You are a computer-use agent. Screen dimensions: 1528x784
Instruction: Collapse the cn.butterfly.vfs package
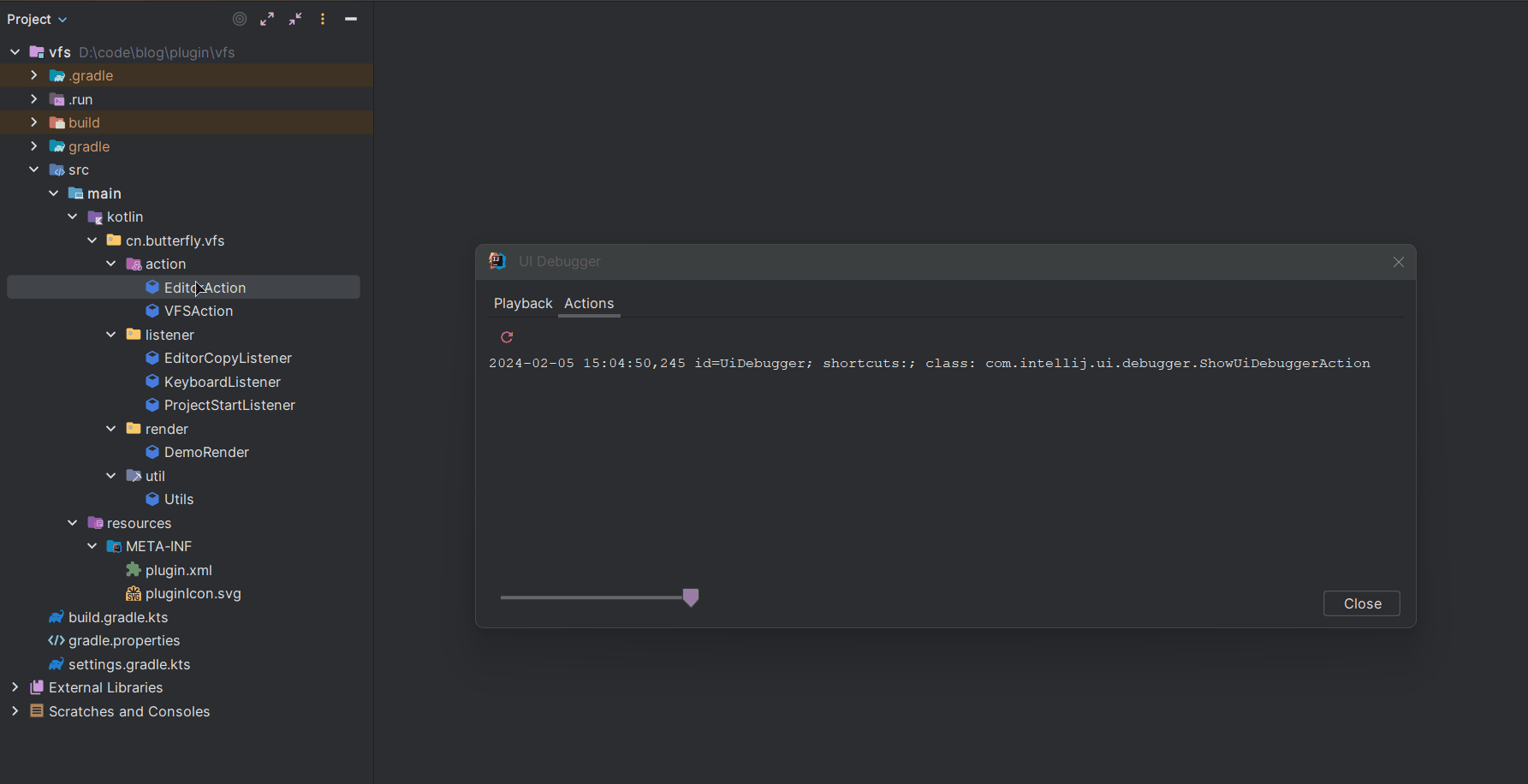point(92,241)
